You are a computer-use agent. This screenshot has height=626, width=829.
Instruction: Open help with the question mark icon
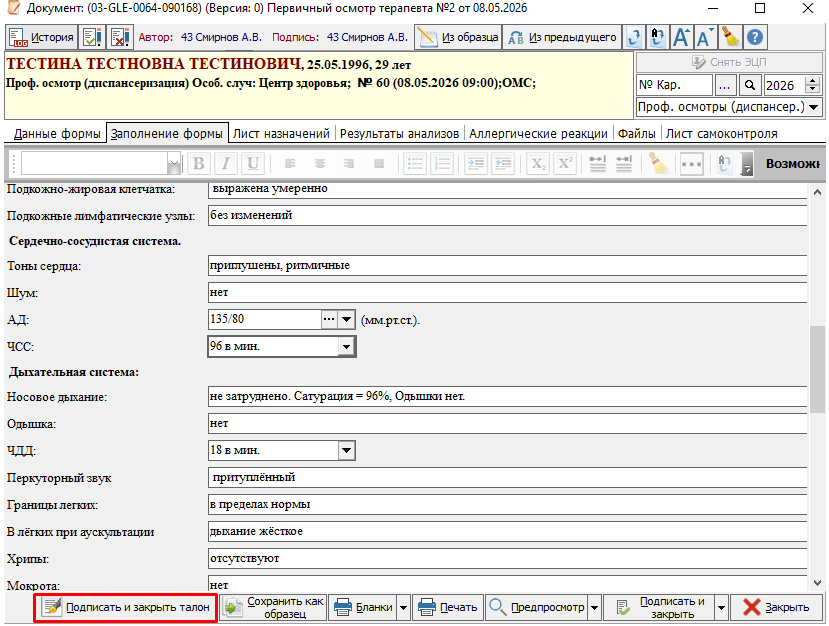[755, 38]
